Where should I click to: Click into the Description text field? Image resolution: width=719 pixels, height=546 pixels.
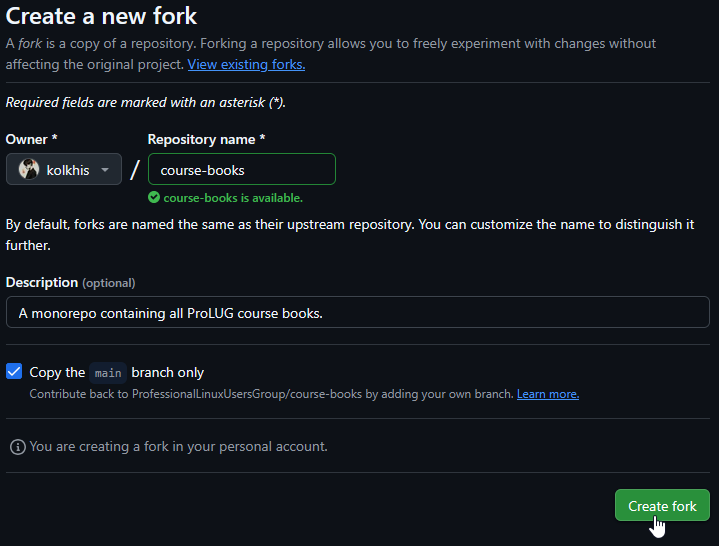[358, 313]
